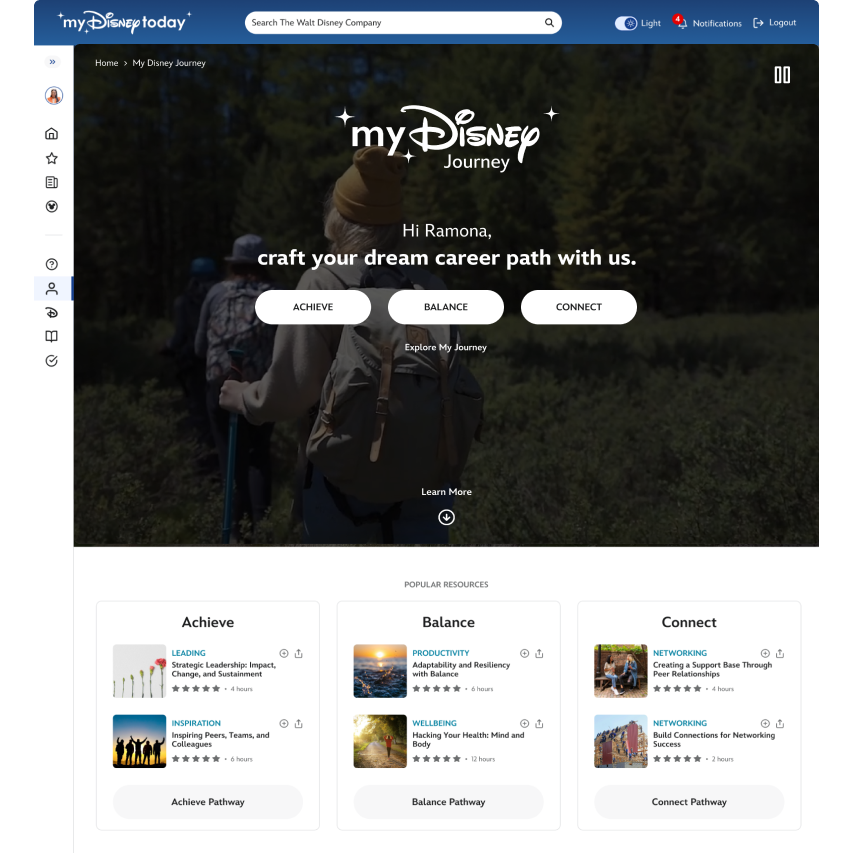Focus the Search The Walt Disney Company field
Image resolution: width=853 pixels, height=853 pixels.
[403, 23]
